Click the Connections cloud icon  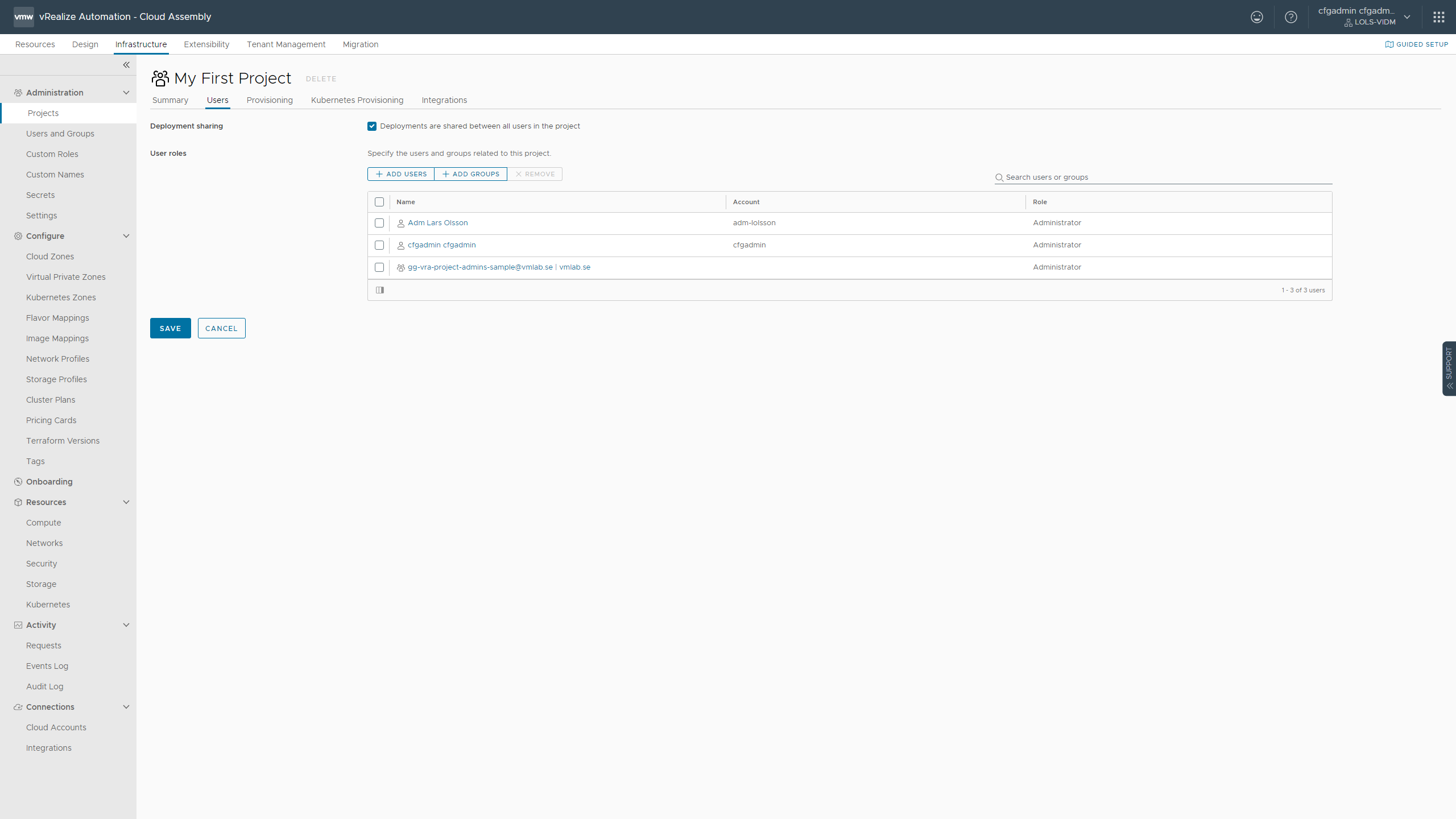(18, 707)
